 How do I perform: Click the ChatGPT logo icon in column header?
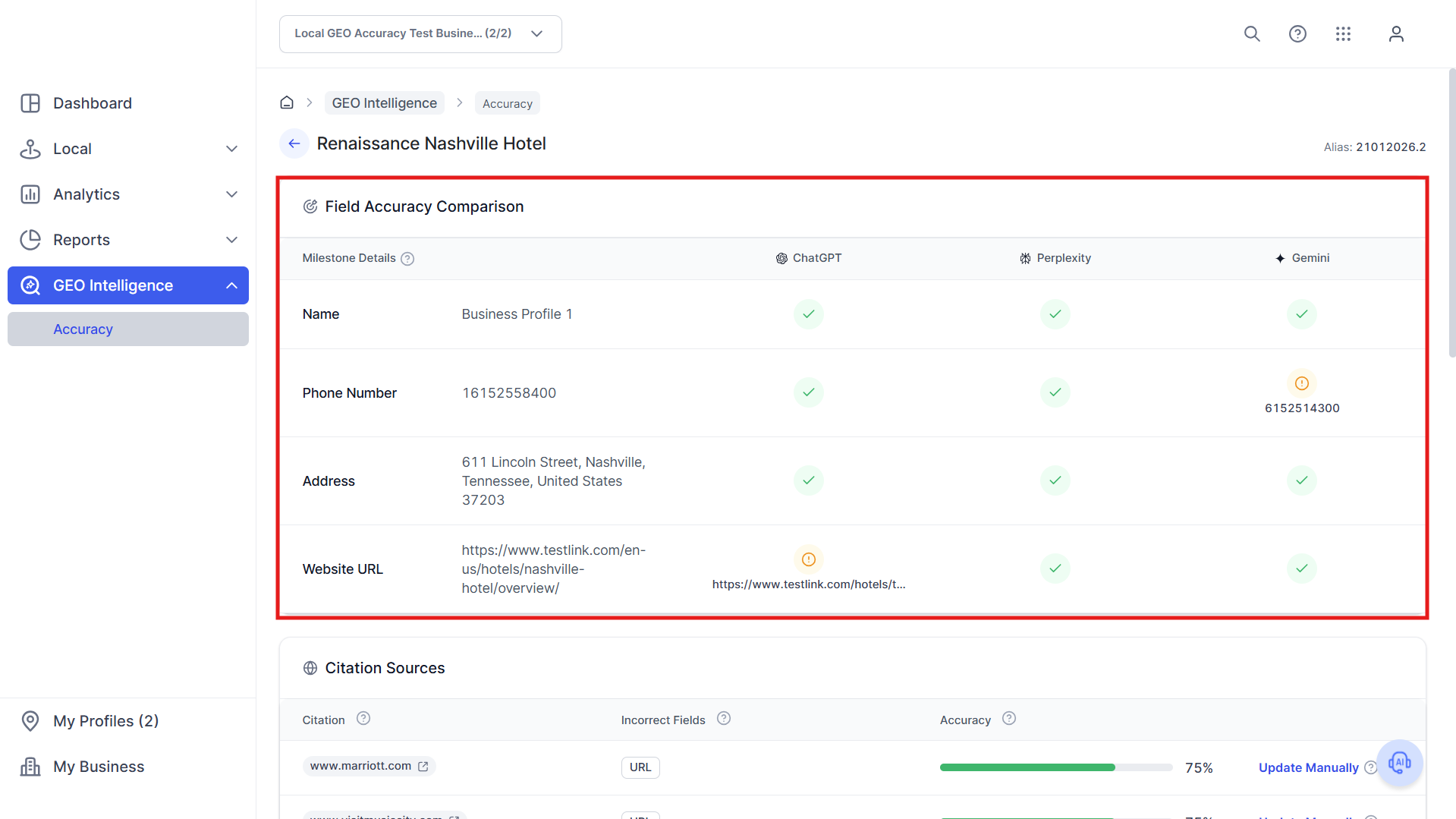pos(781,259)
